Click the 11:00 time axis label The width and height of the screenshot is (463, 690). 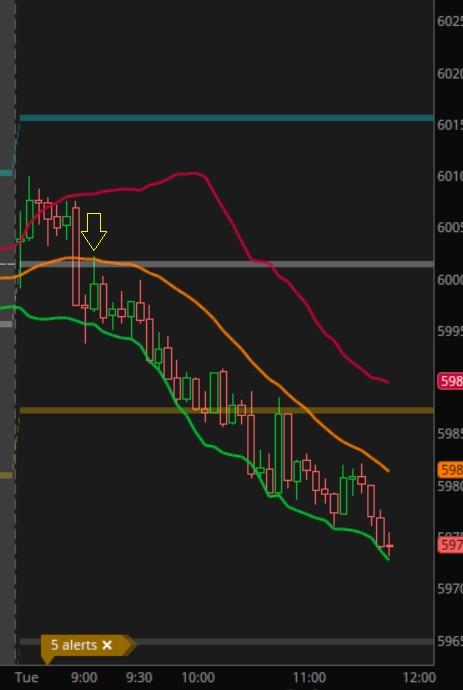pos(309,677)
